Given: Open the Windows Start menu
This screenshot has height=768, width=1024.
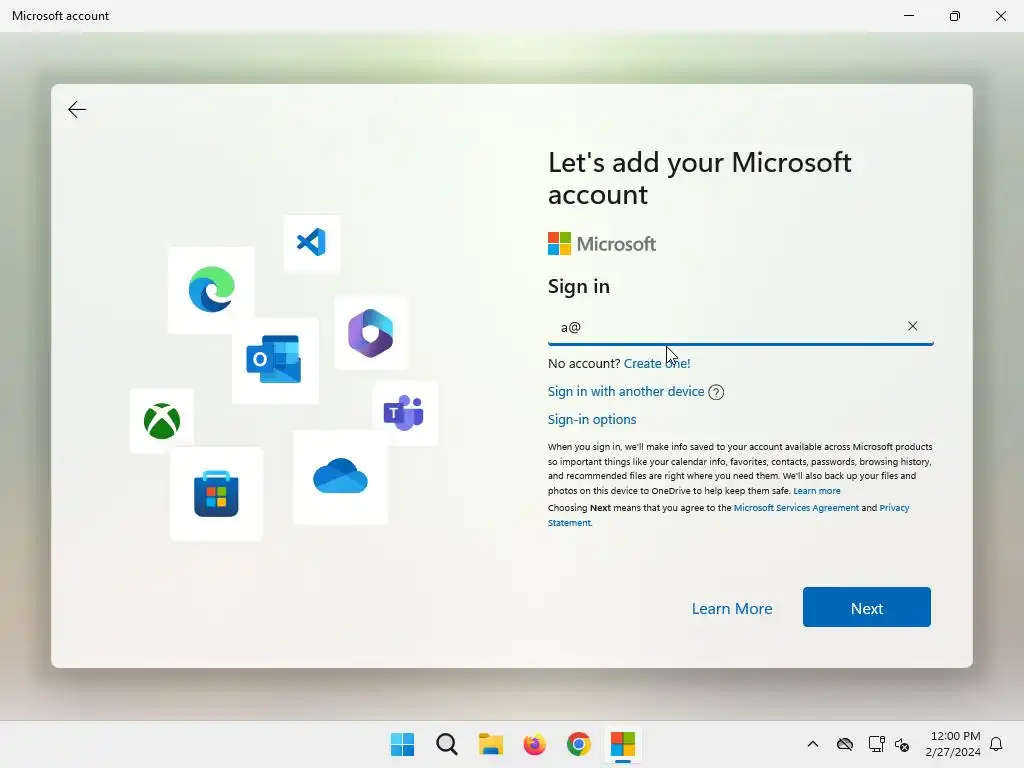Looking at the screenshot, I should pyautogui.click(x=402, y=744).
